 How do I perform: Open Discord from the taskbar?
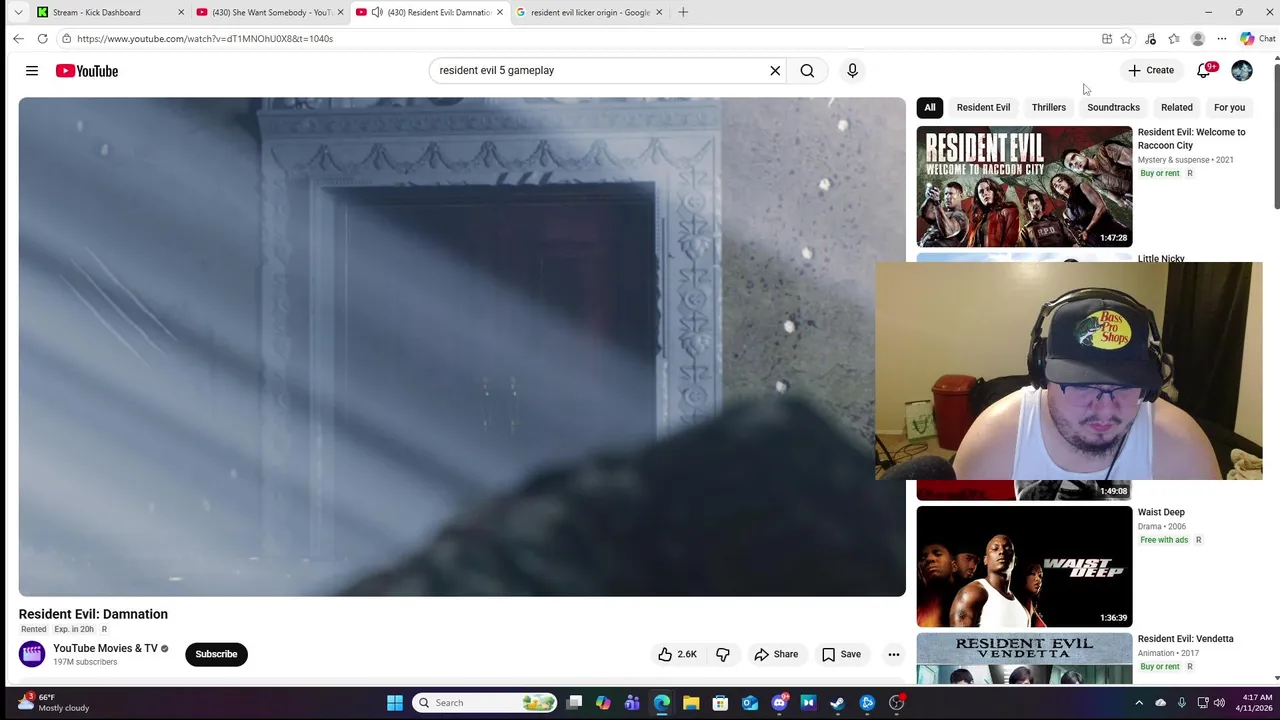tap(779, 703)
